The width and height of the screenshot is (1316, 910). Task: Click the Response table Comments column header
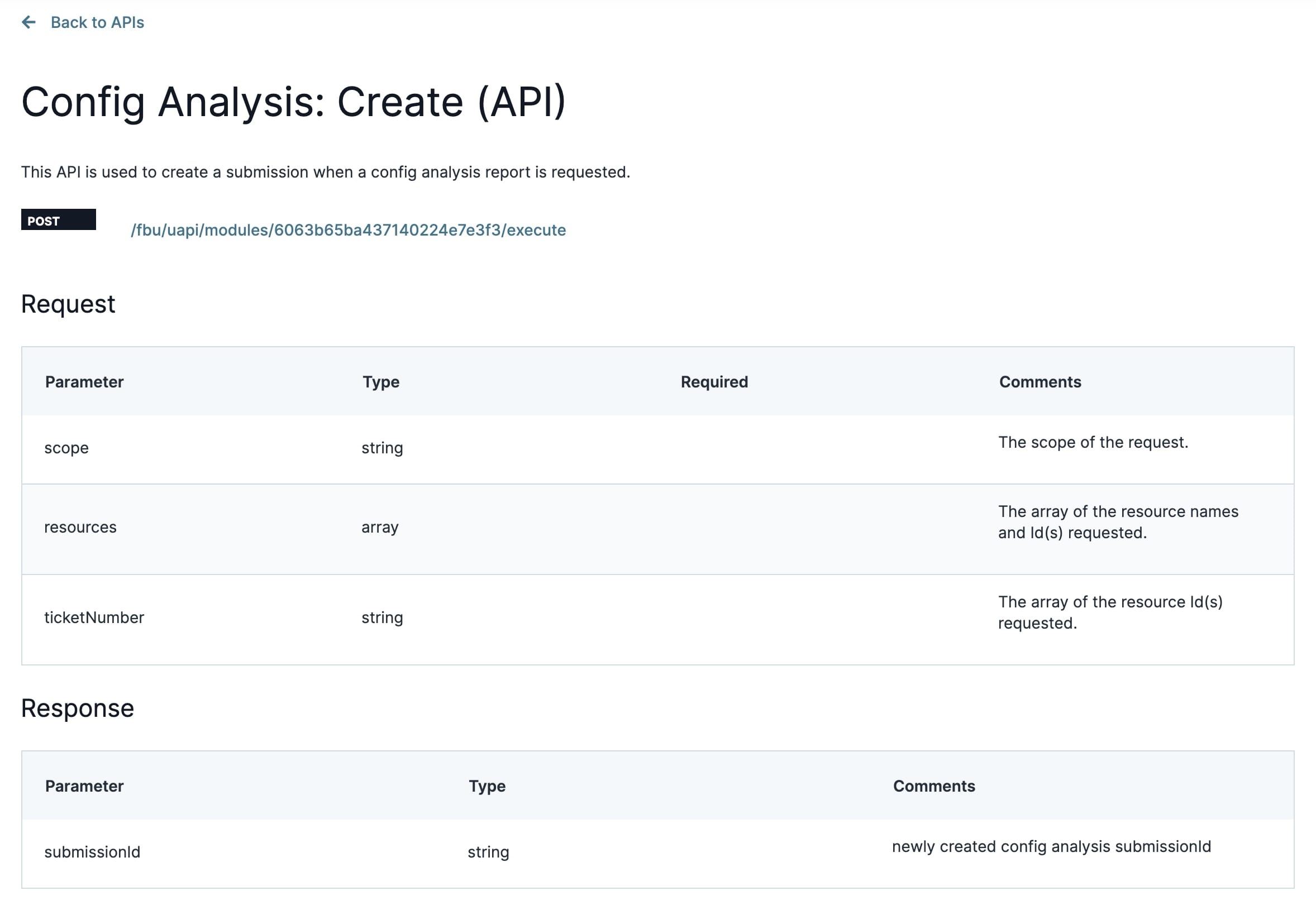pyautogui.click(x=934, y=786)
